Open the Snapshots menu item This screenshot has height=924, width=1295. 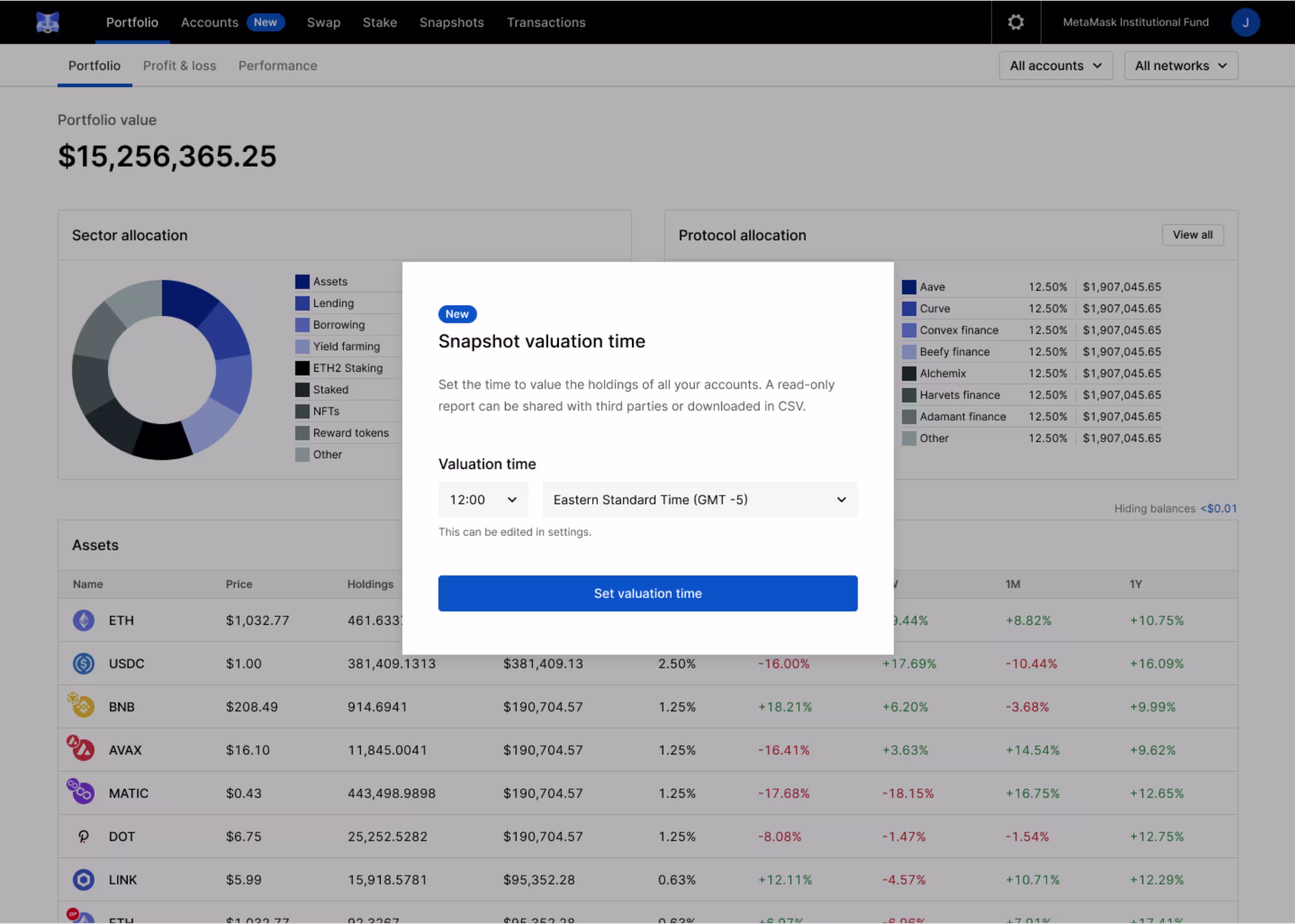451,22
